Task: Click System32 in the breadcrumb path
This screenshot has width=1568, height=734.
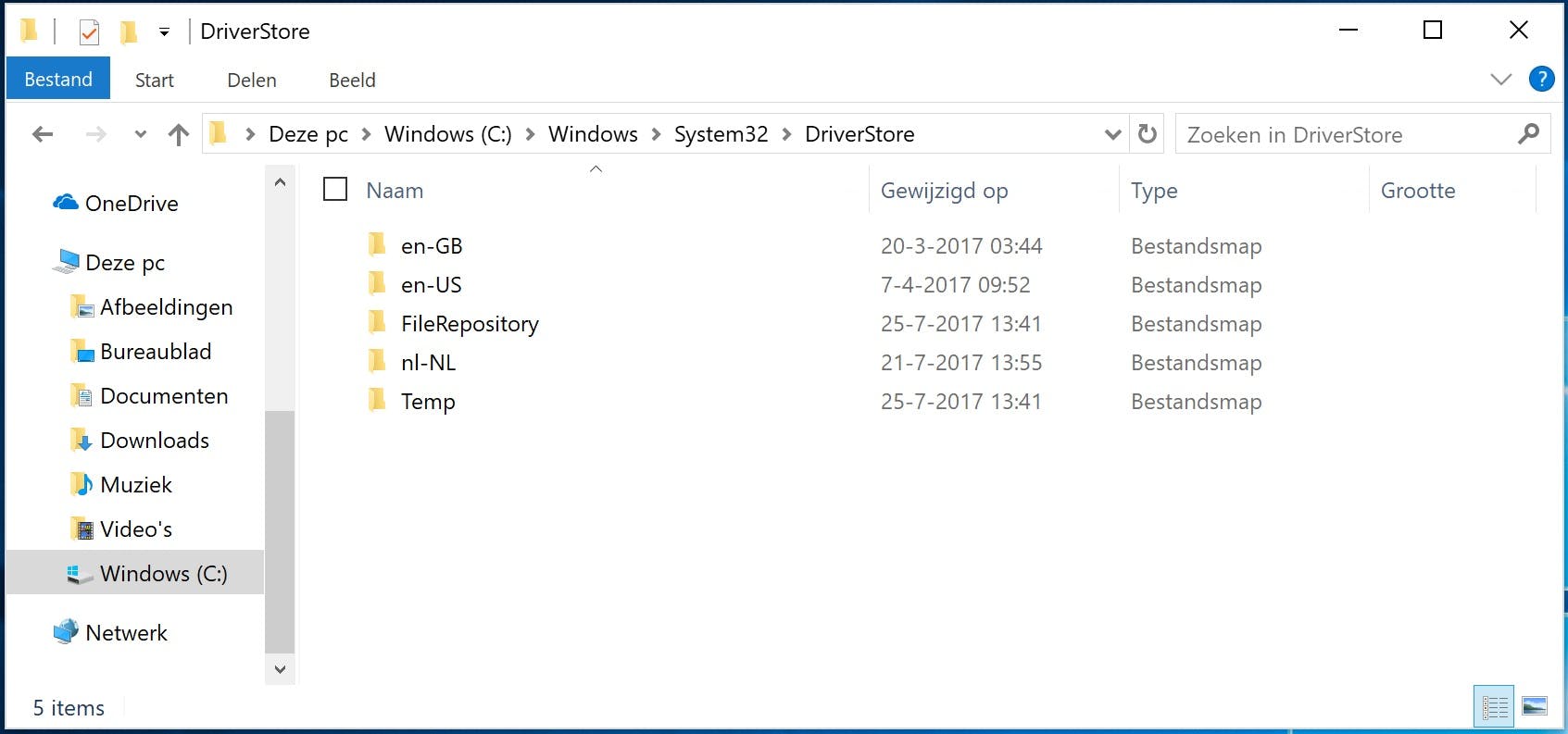Action: click(x=721, y=135)
